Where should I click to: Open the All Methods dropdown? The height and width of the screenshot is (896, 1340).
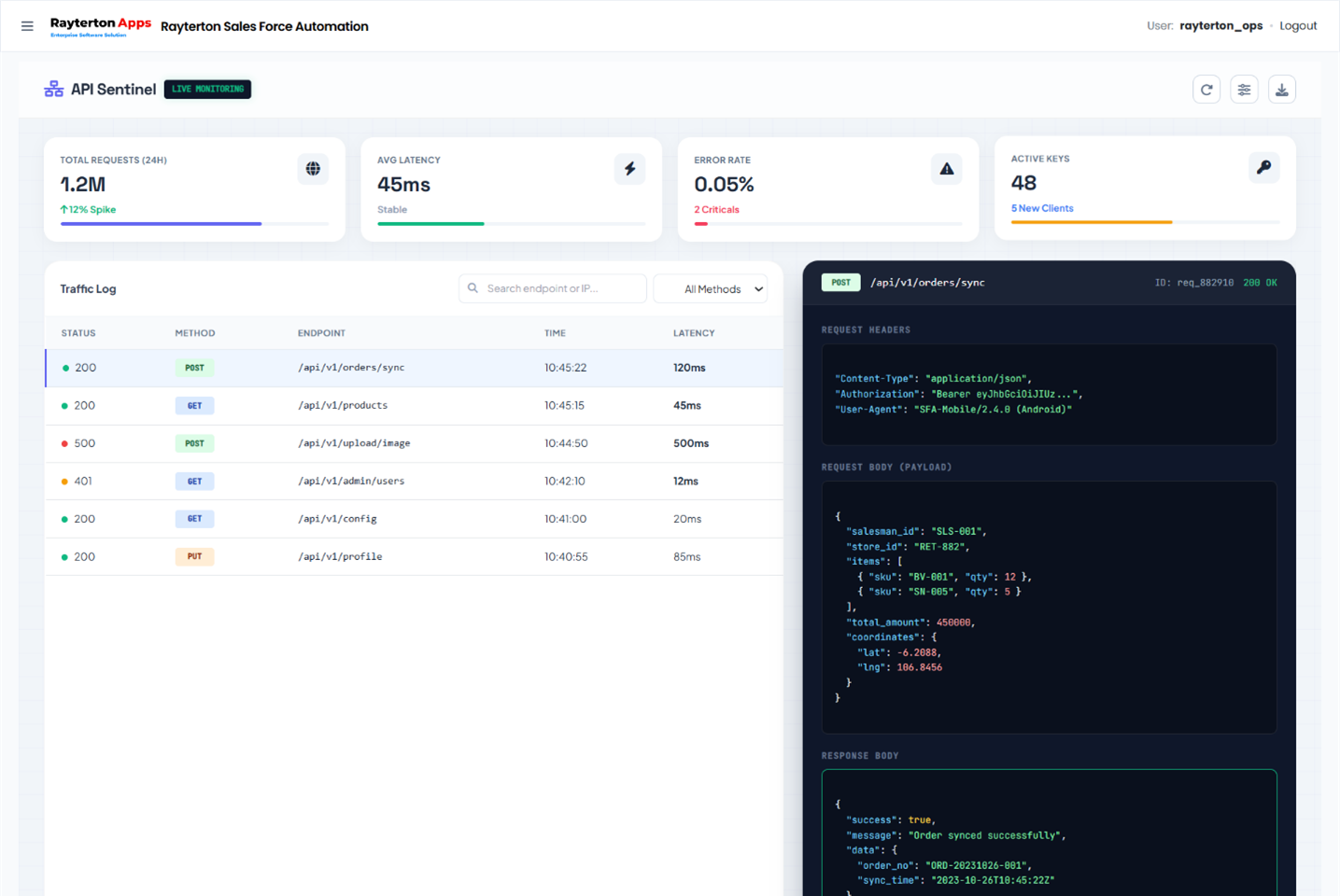click(710, 288)
